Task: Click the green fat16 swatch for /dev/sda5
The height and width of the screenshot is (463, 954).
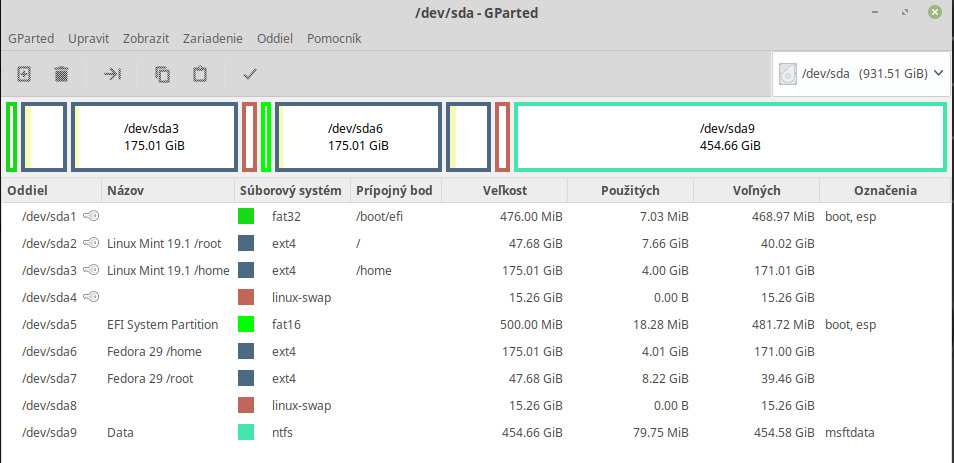Action: (246, 324)
